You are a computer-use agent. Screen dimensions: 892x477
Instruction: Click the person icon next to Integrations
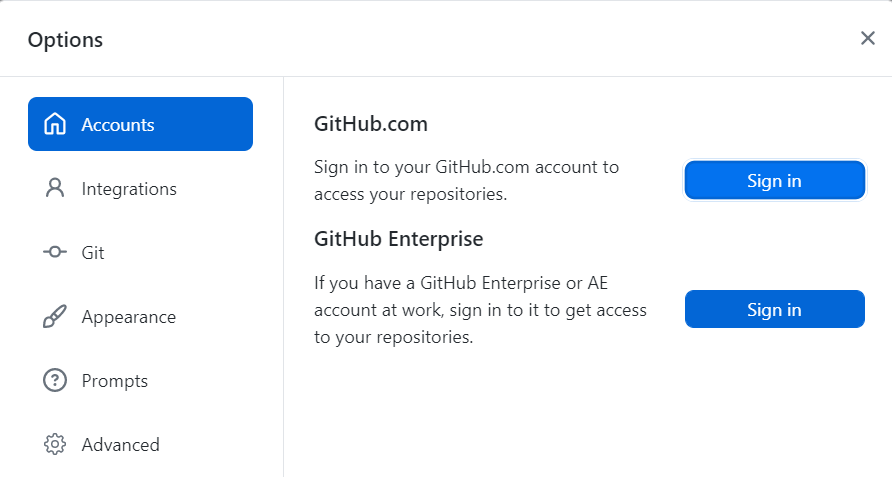55,189
